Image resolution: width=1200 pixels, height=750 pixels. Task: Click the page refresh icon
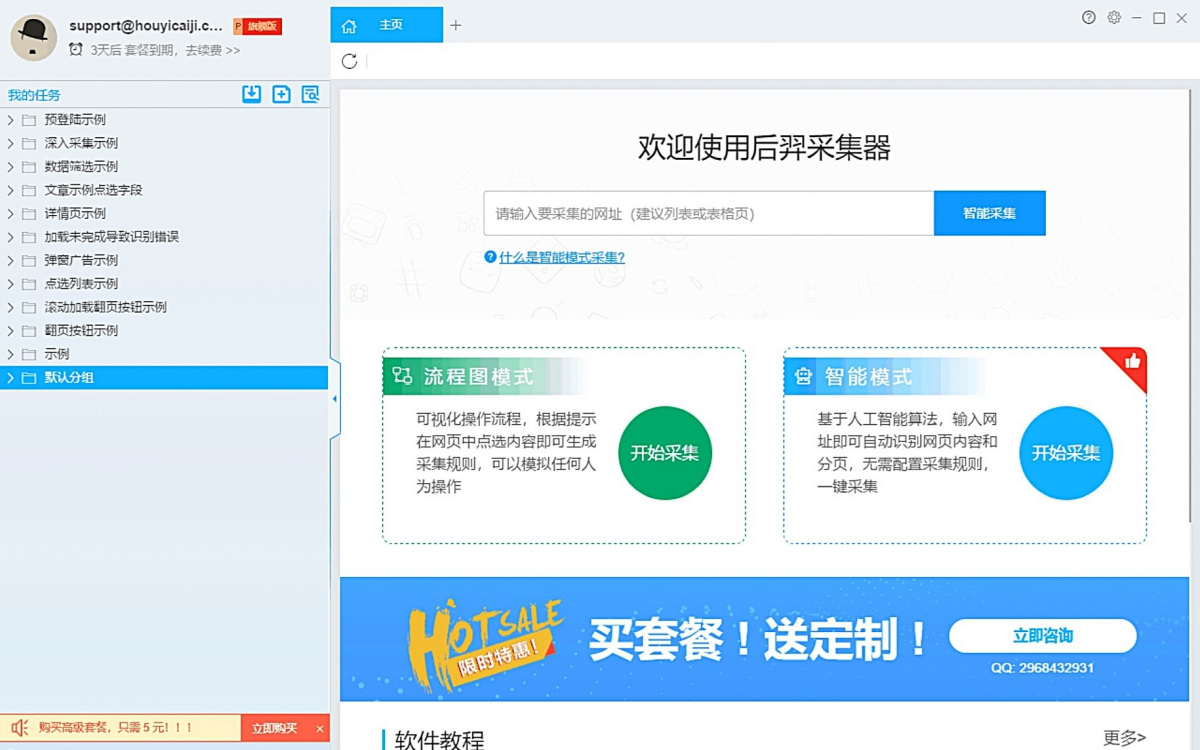tap(349, 61)
